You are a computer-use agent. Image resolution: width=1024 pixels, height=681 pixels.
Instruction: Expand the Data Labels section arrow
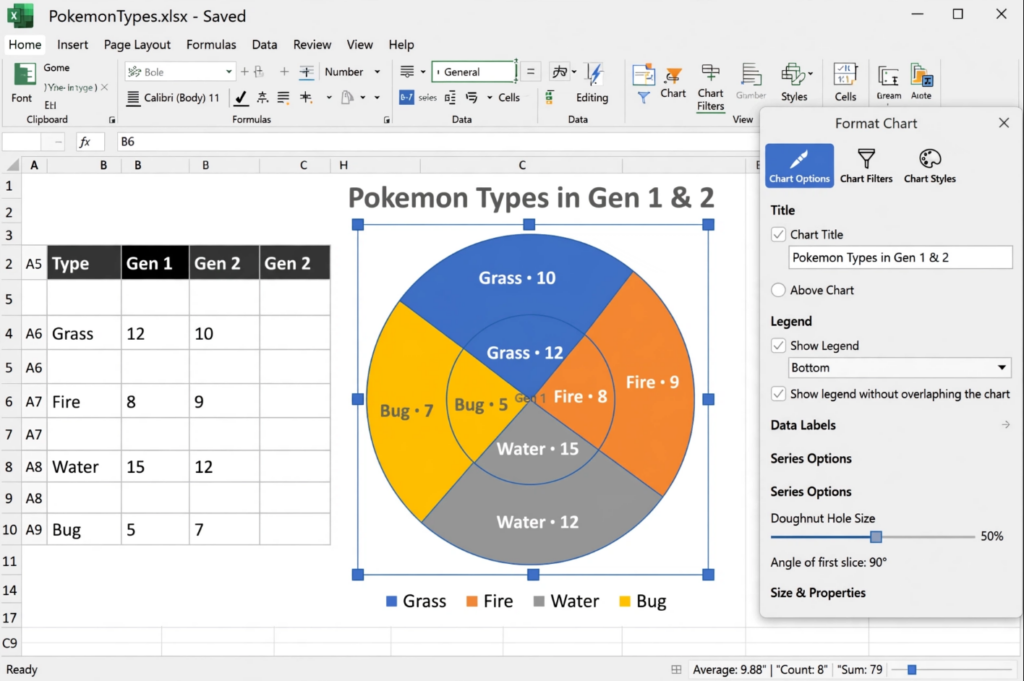[1006, 425]
